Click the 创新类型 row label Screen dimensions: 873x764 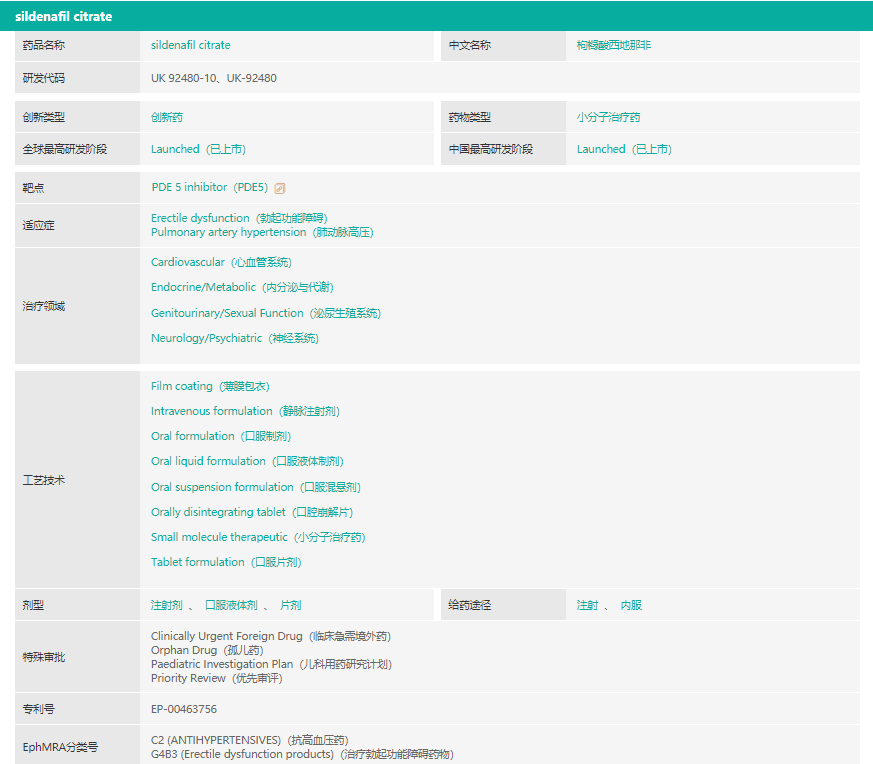(43, 117)
